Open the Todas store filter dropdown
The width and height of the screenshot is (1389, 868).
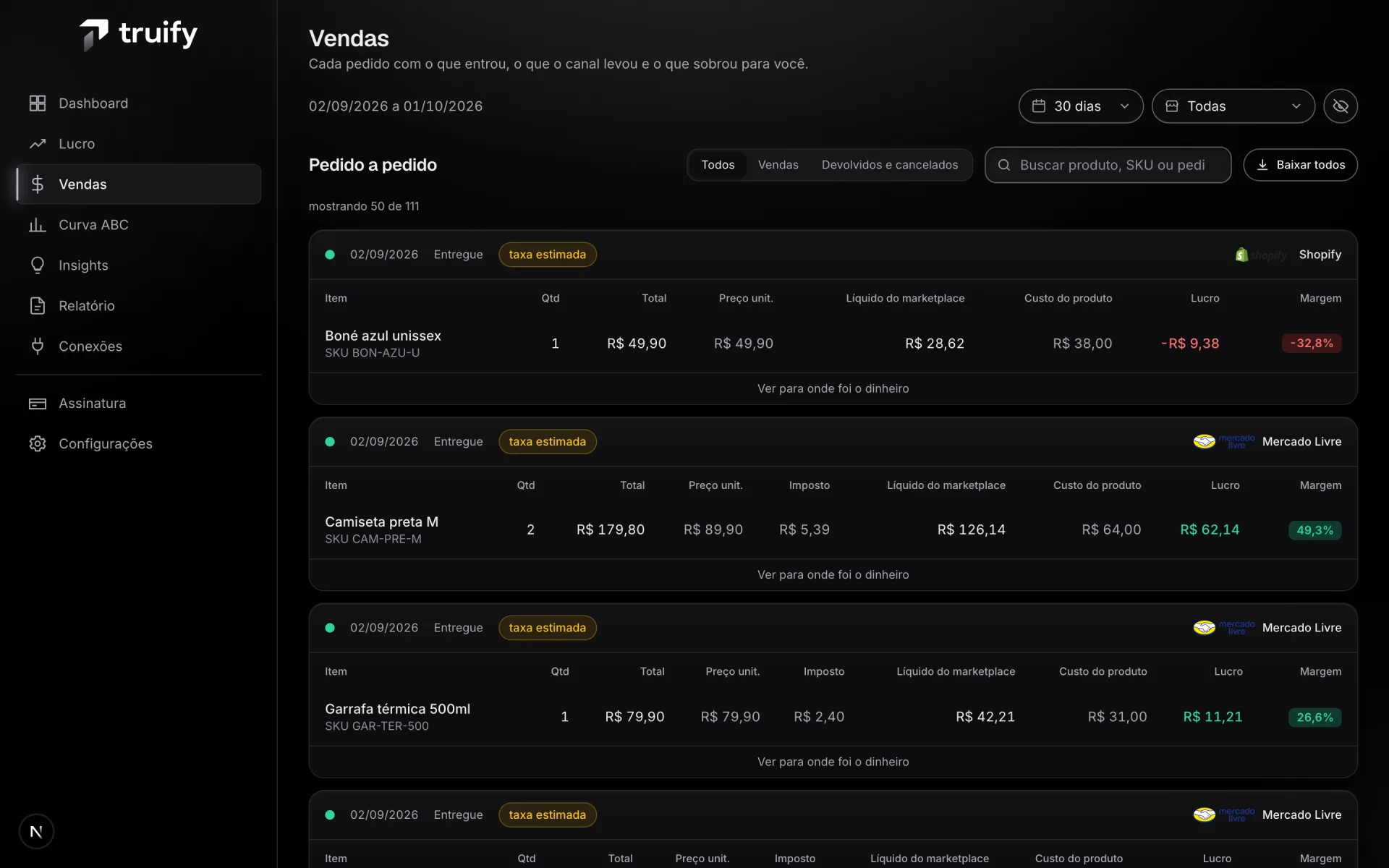[1233, 106]
